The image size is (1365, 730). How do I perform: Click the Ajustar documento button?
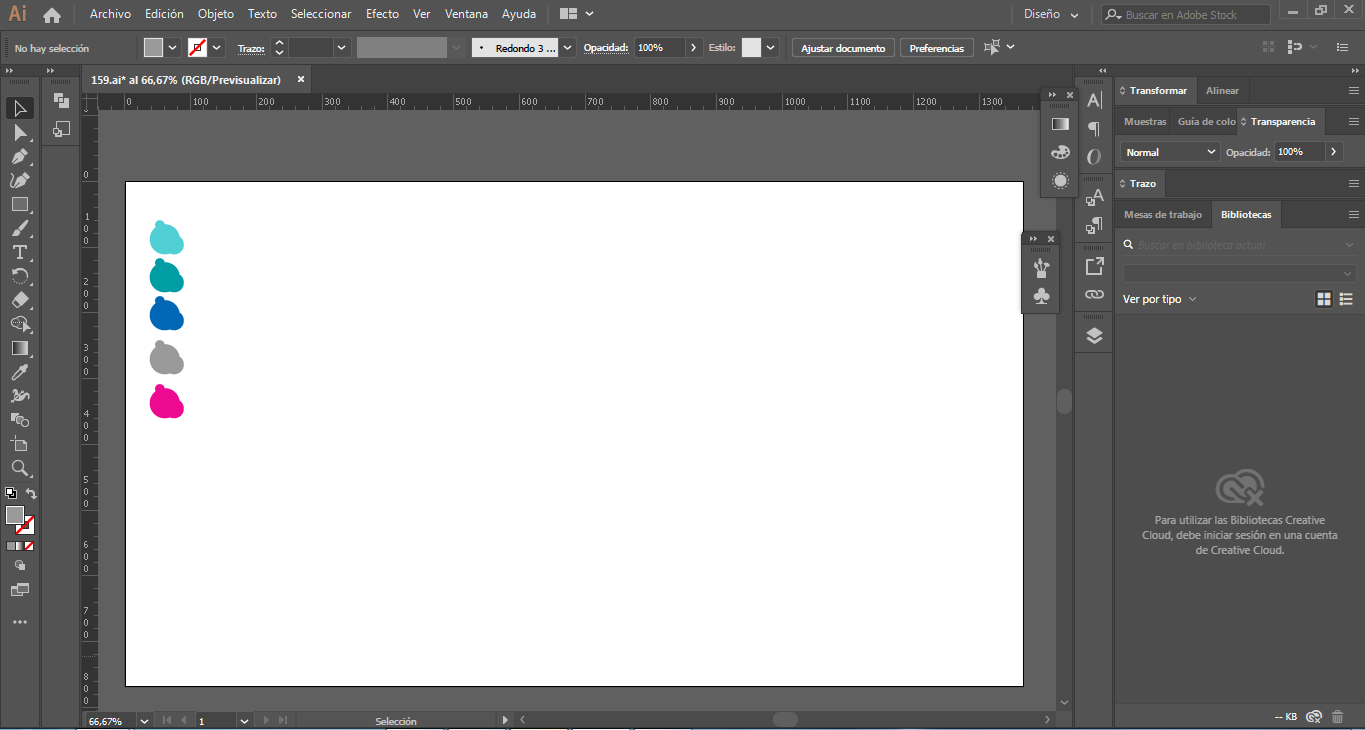click(x=843, y=48)
